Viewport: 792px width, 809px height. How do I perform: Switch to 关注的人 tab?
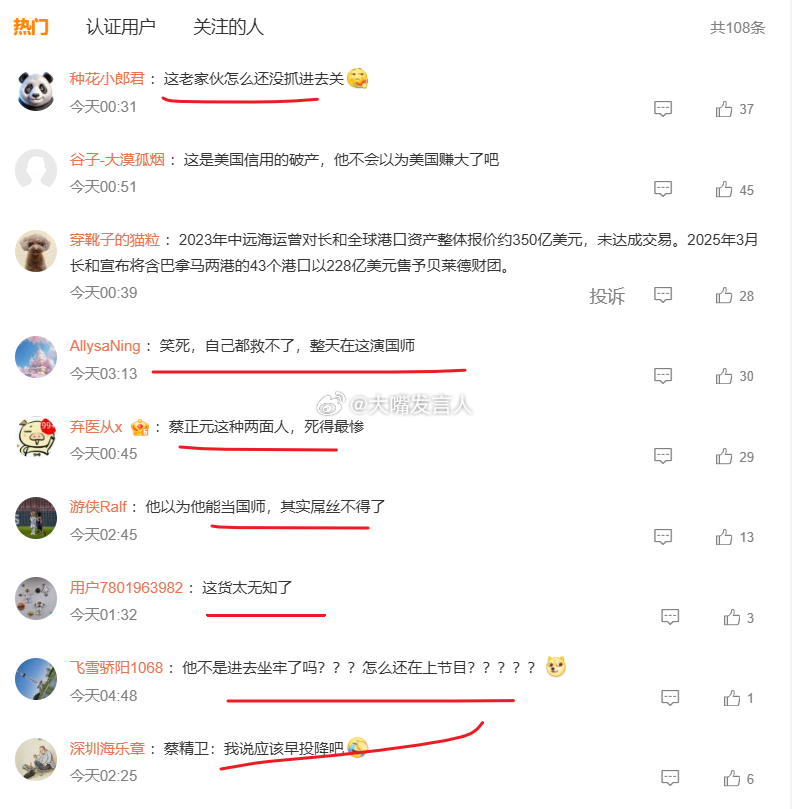click(228, 27)
